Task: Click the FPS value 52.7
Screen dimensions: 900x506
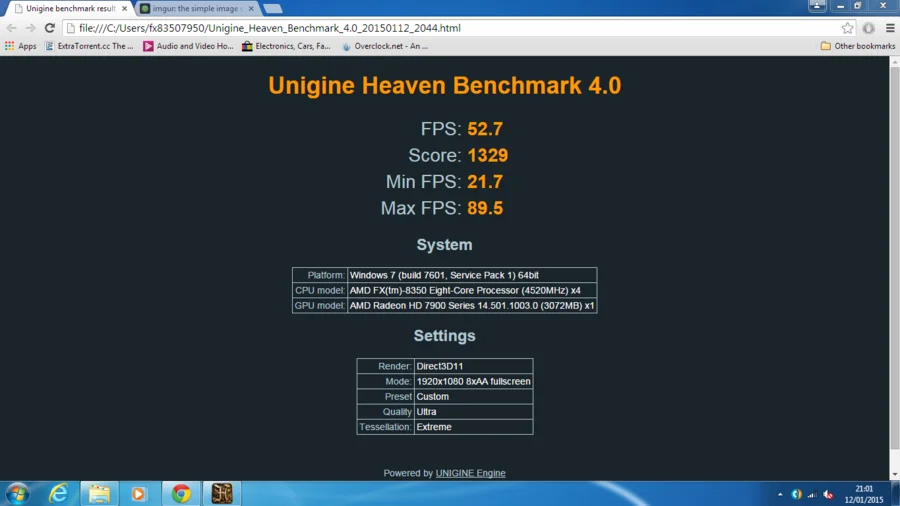Action: click(485, 129)
